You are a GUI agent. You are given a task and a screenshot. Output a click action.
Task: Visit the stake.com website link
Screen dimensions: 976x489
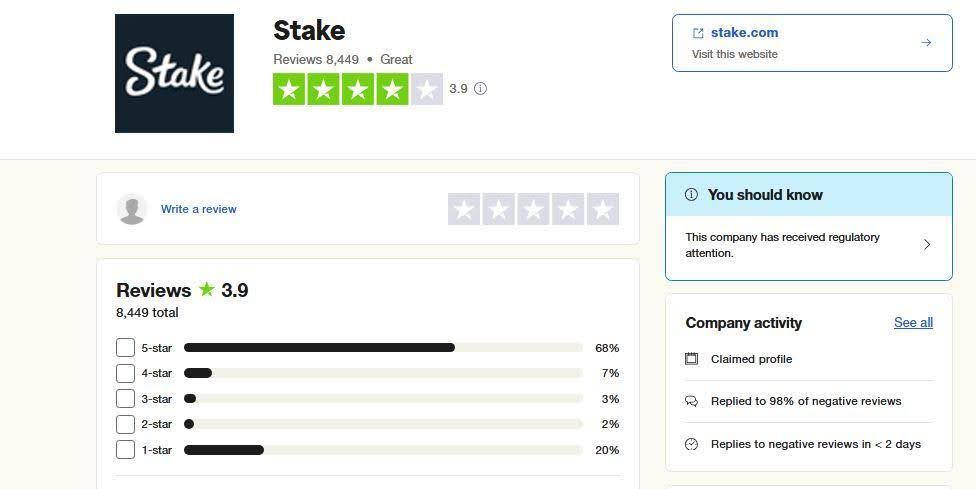(x=744, y=33)
